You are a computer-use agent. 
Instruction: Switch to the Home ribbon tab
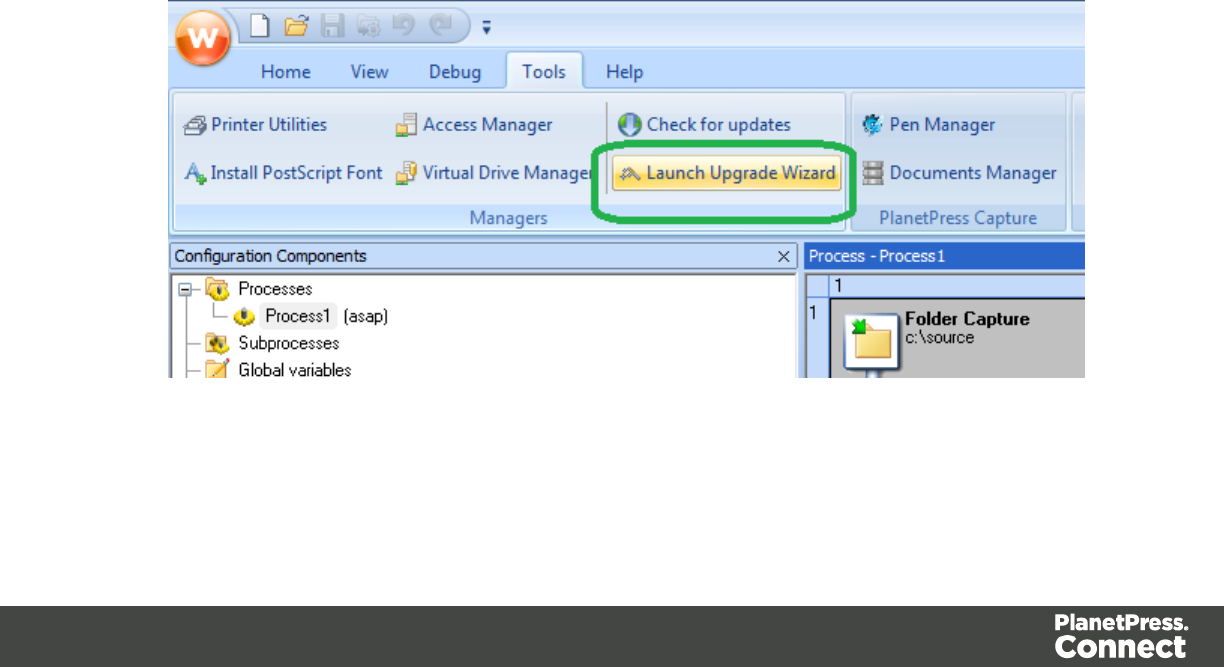tap(286, 72)
